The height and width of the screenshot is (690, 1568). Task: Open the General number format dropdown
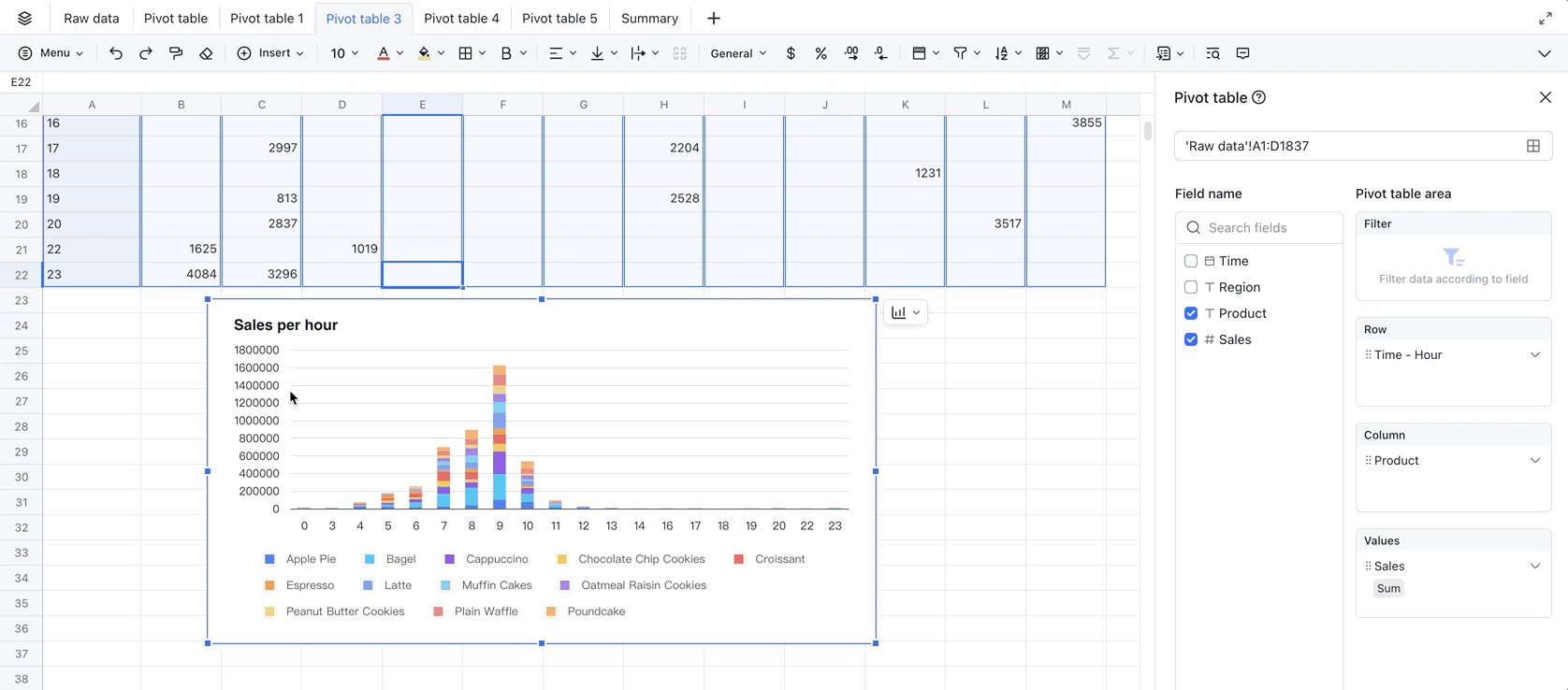[737, 53]
